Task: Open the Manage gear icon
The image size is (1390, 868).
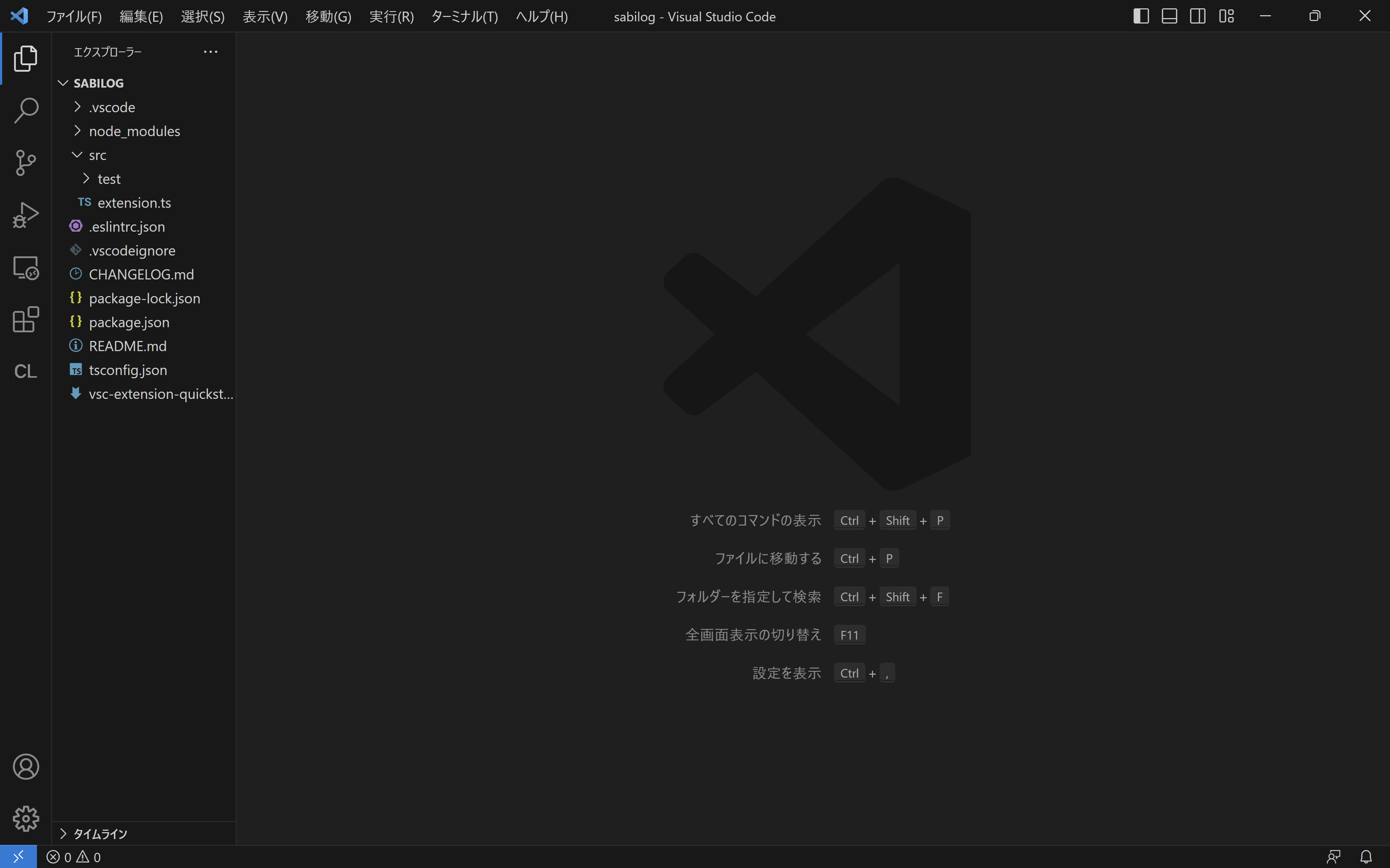Action: [26, 819]
